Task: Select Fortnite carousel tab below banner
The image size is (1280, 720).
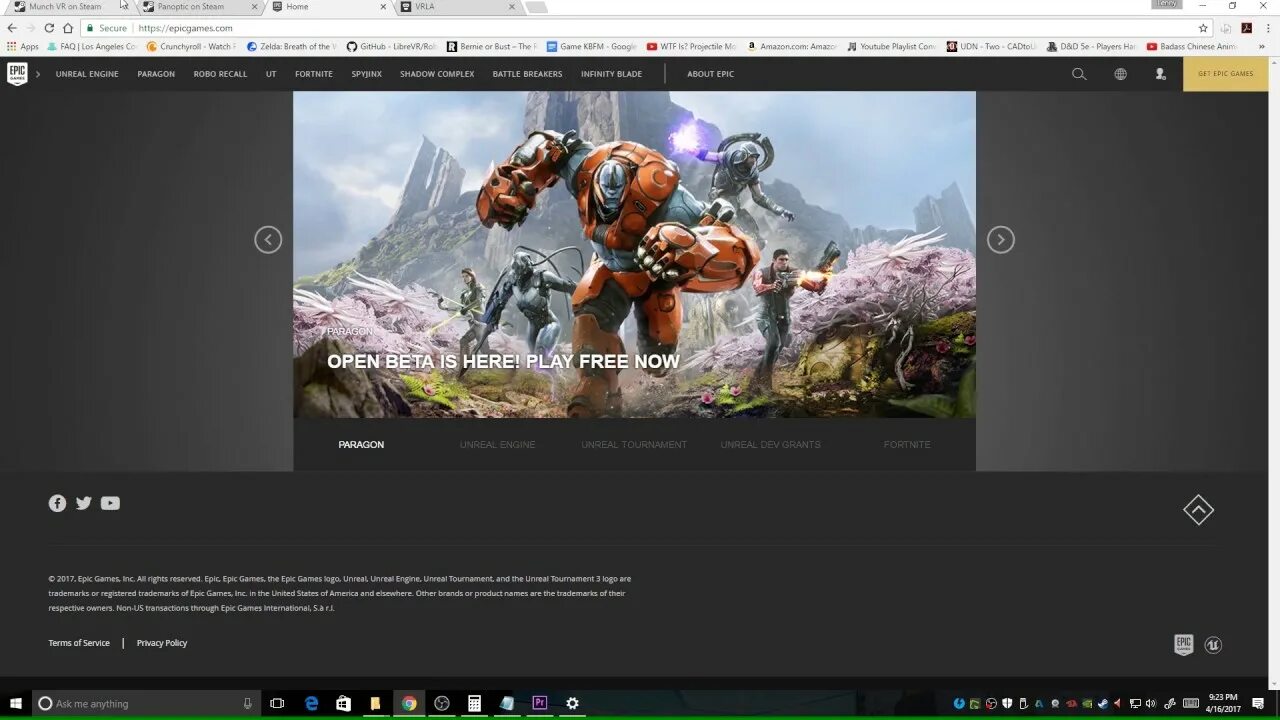Action: pos(907,444)
